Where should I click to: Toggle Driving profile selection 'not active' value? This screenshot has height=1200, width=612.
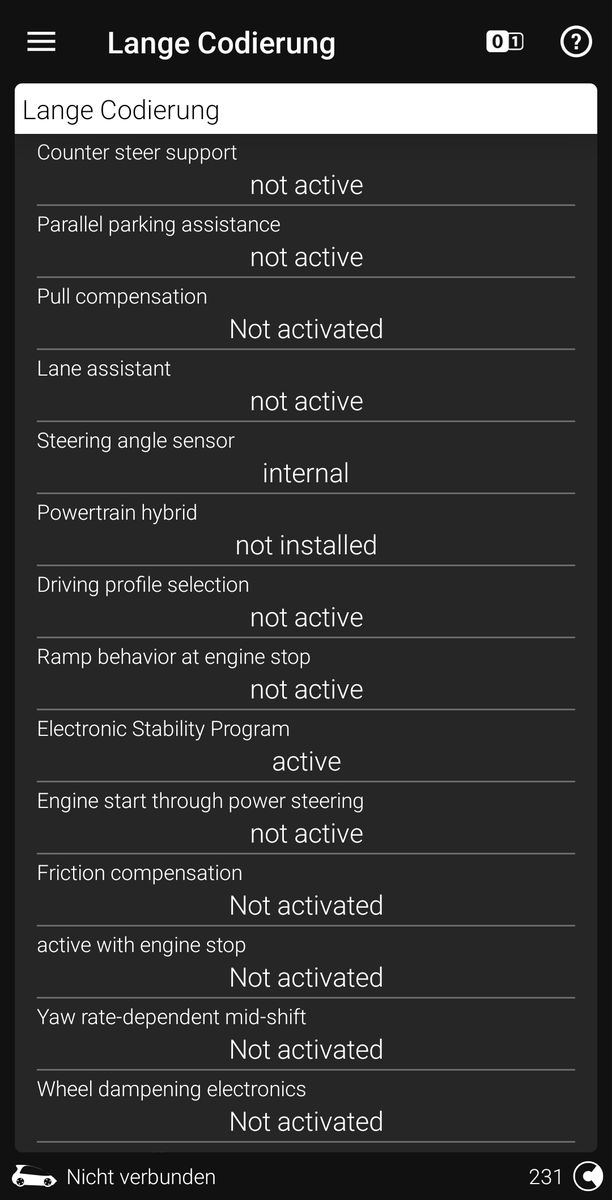coord(306,617)
